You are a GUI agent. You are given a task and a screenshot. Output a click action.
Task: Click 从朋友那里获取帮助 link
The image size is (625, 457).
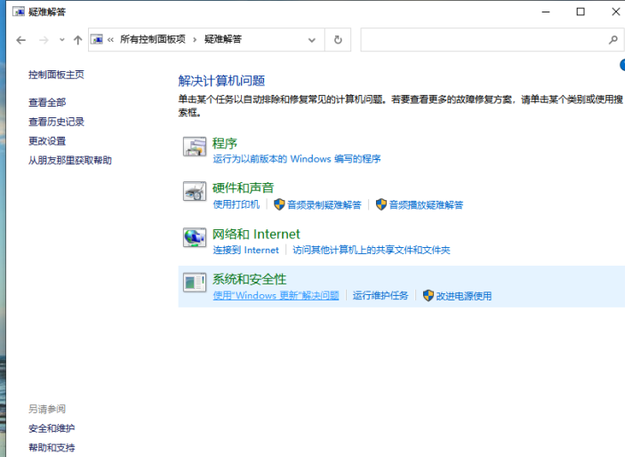point(70,160)
